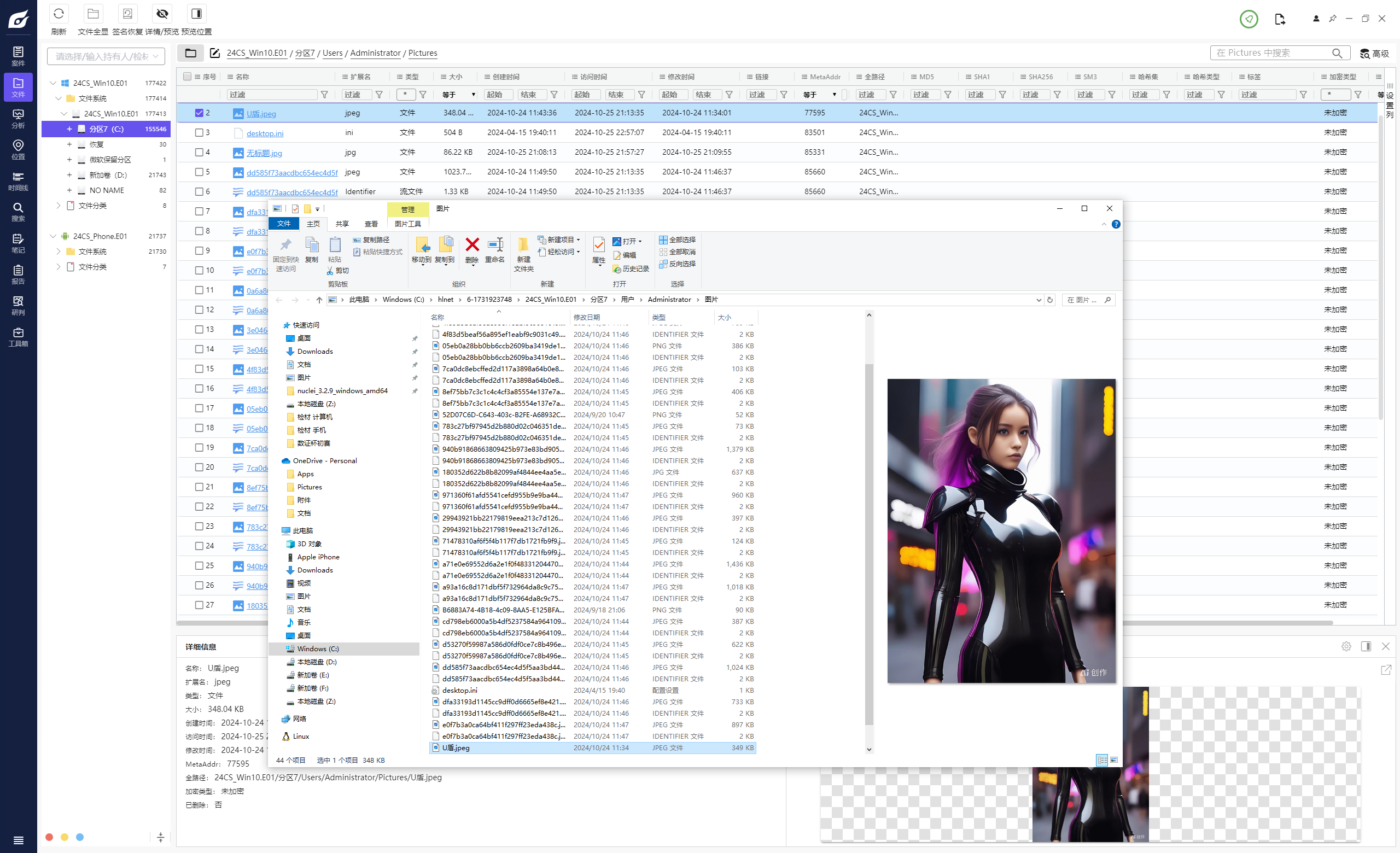This screenshot has width=1400, height=853.
Task: Open the U盾.jpeg link in the file table
Action: [x=261, y=114]
